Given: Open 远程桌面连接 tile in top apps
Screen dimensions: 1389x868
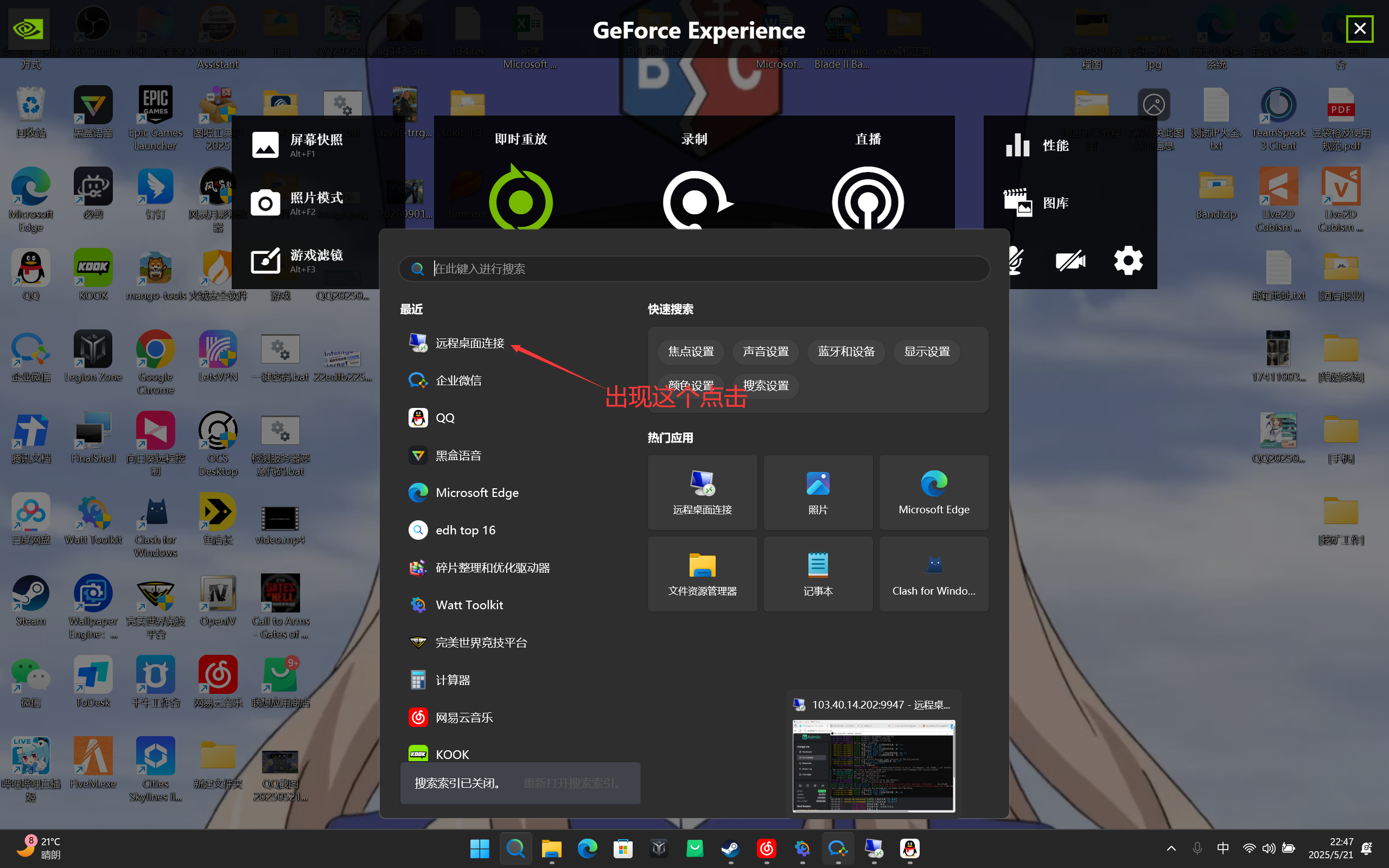Looking at the screenshot, I should 702,493.
